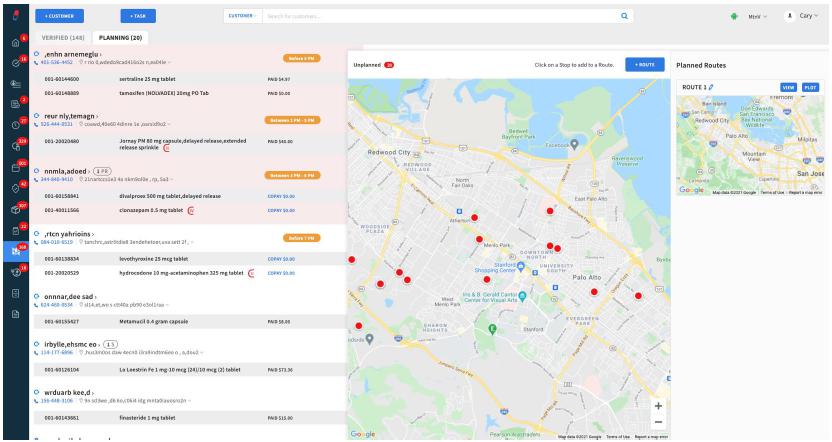Click the magnifier search icon
This screenshot has height=442, width=832.
coord(624,16)
